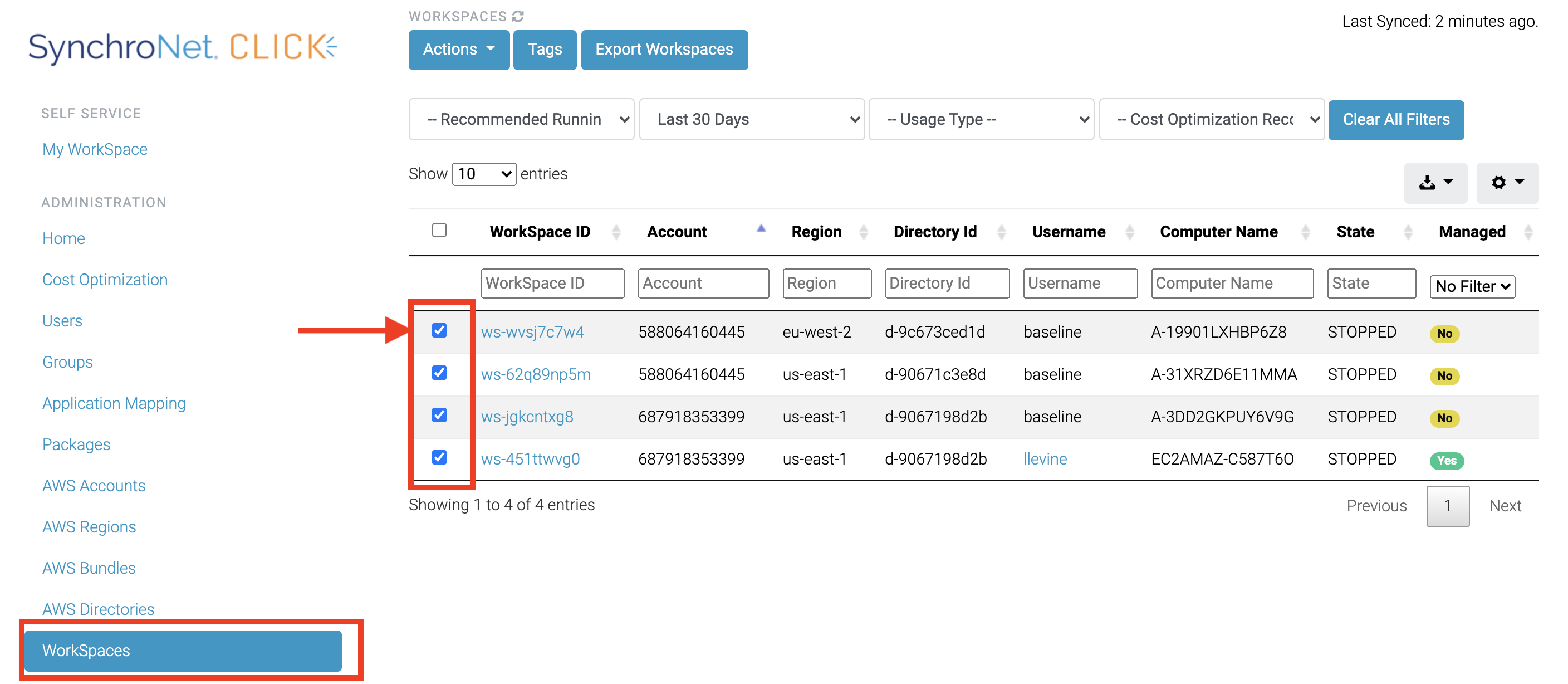This screenshot has width=1568, height=684.
Task: Open workspace link ws-wvsj7c7w4
Action: 533,332
